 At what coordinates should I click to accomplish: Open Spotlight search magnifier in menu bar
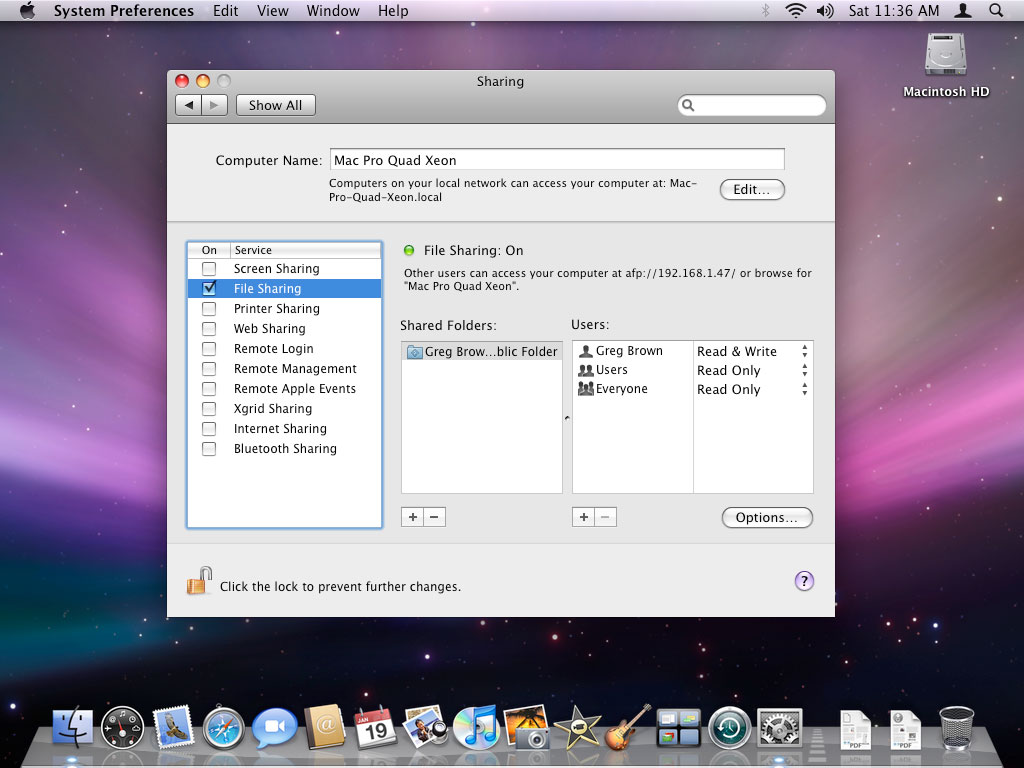click(996, 10)
